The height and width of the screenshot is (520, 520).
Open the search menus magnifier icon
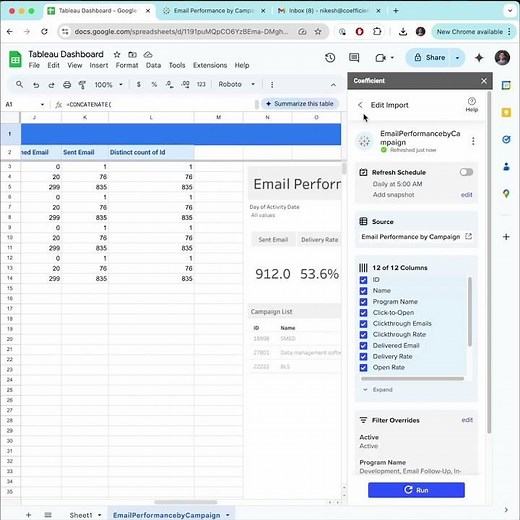20,84
